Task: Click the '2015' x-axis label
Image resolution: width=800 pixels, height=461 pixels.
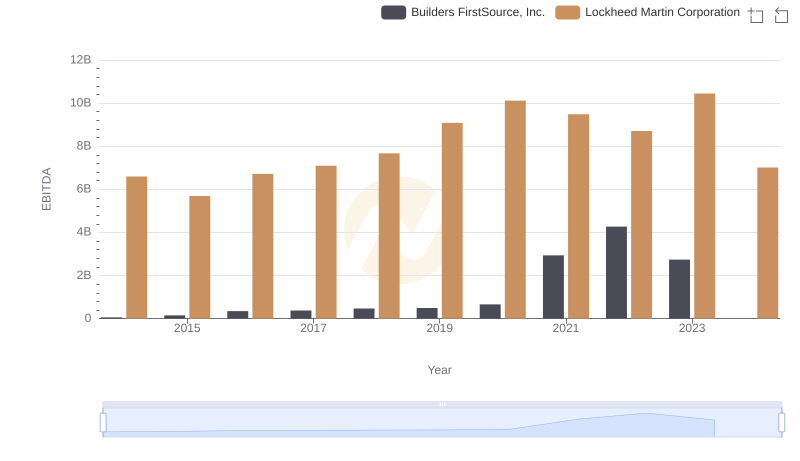Action: pos(187,328)
